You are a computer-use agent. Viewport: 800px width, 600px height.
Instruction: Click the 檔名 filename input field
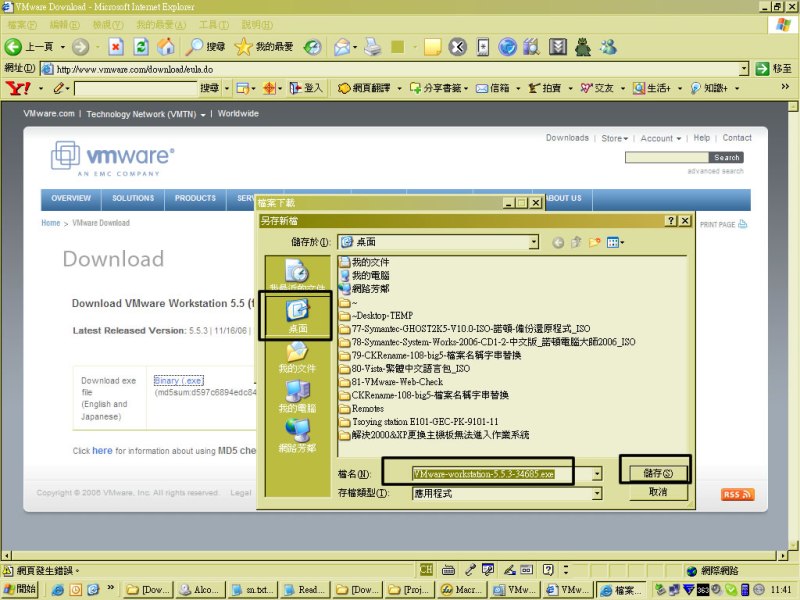502,474
